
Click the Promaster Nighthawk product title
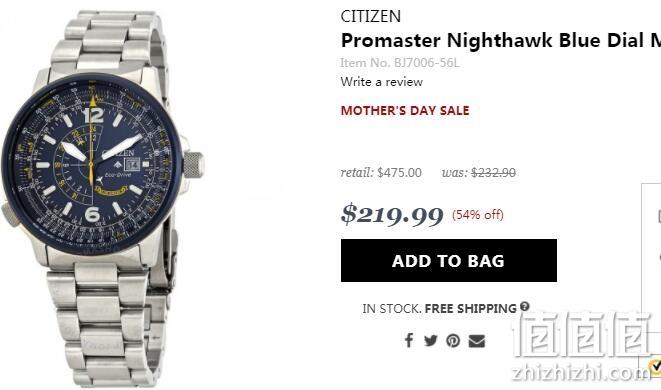click(500, 40)
